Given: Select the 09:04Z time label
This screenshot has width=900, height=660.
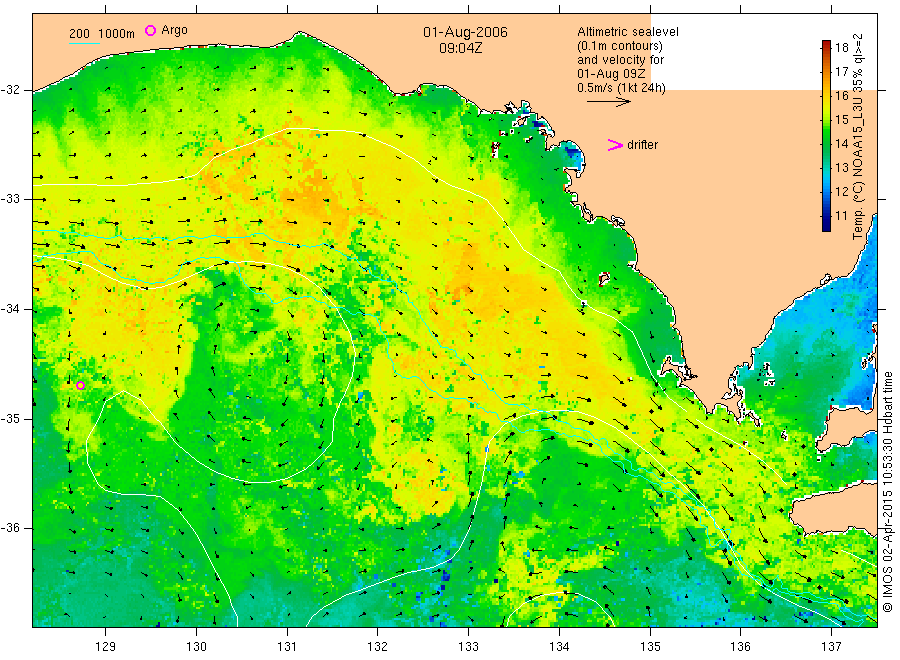Looking at the screenshot, I should pos(460,48).
